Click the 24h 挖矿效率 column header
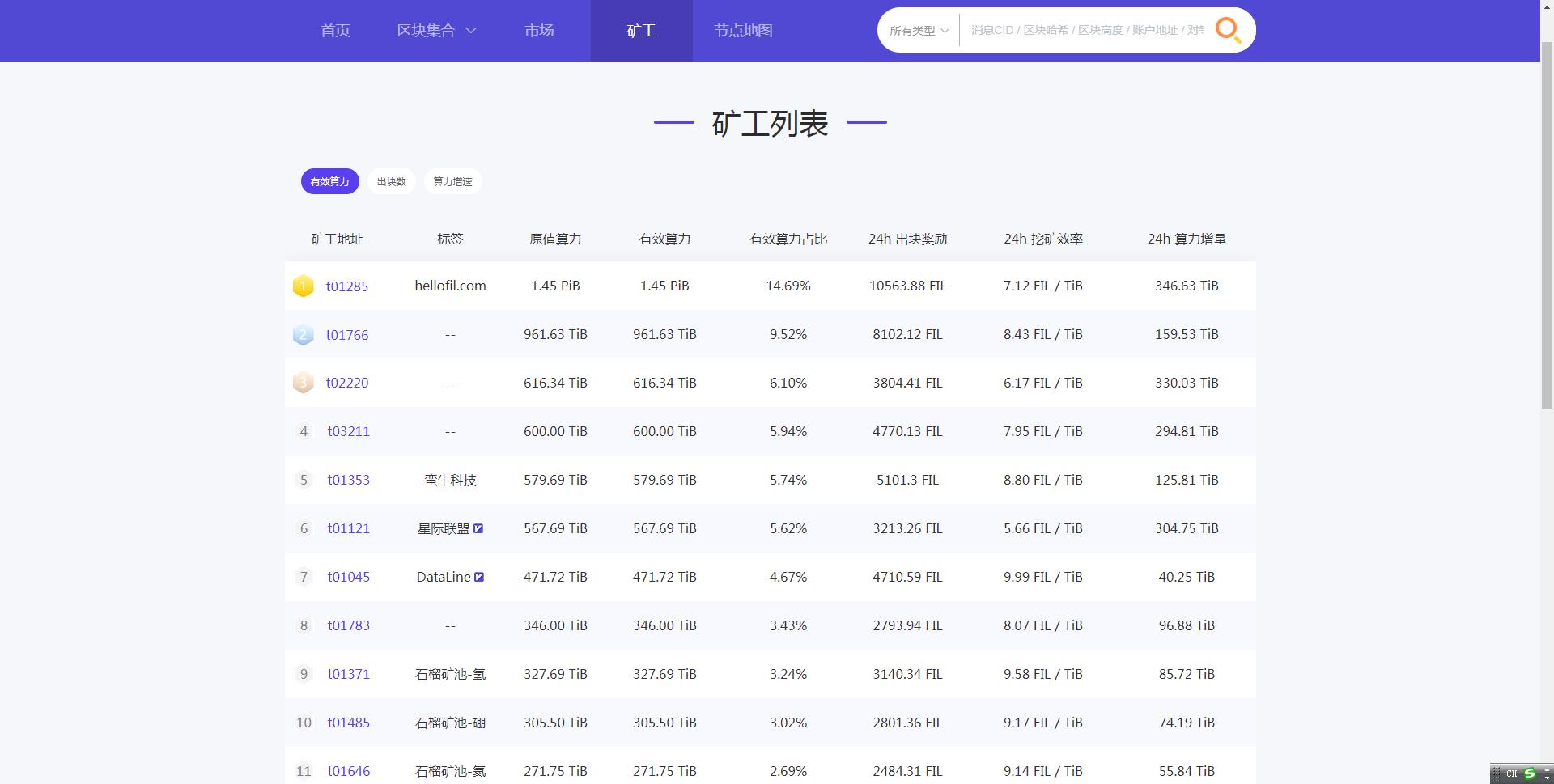This screenshot has width=1554, height=784. pos(1043,239)
